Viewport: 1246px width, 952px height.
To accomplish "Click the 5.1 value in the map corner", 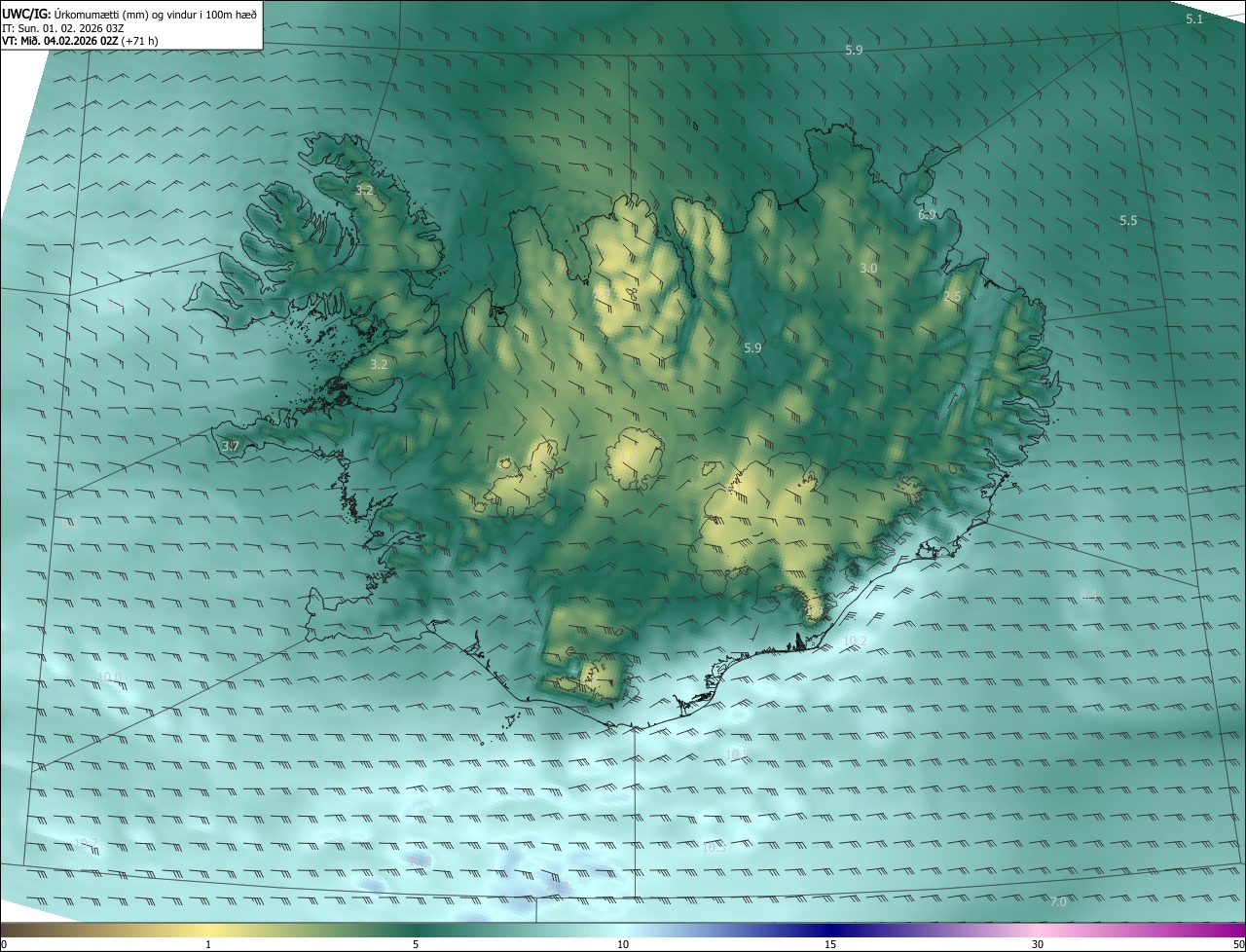I will click(1194, 19).
